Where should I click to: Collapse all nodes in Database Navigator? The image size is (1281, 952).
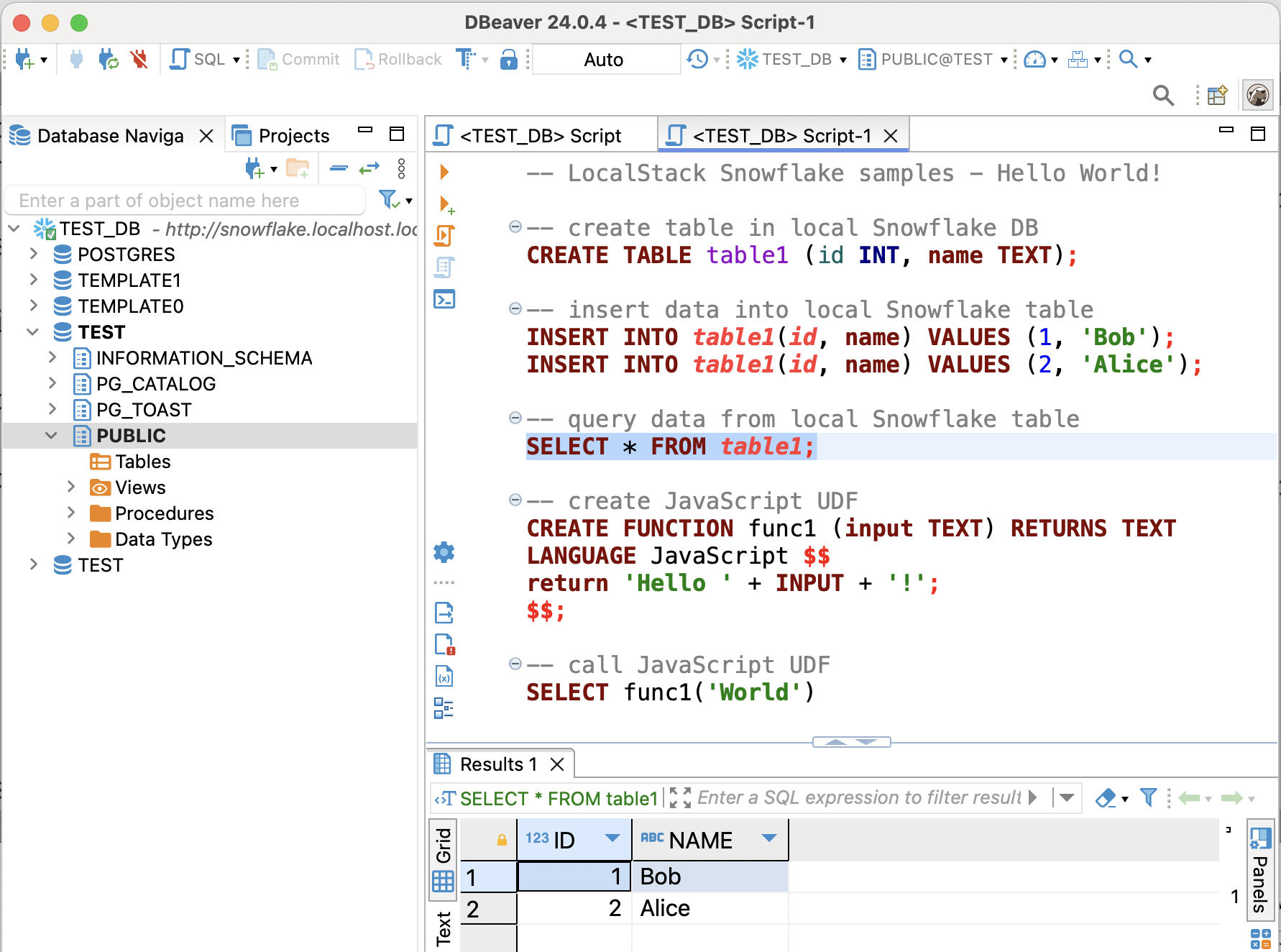point(337,169)
